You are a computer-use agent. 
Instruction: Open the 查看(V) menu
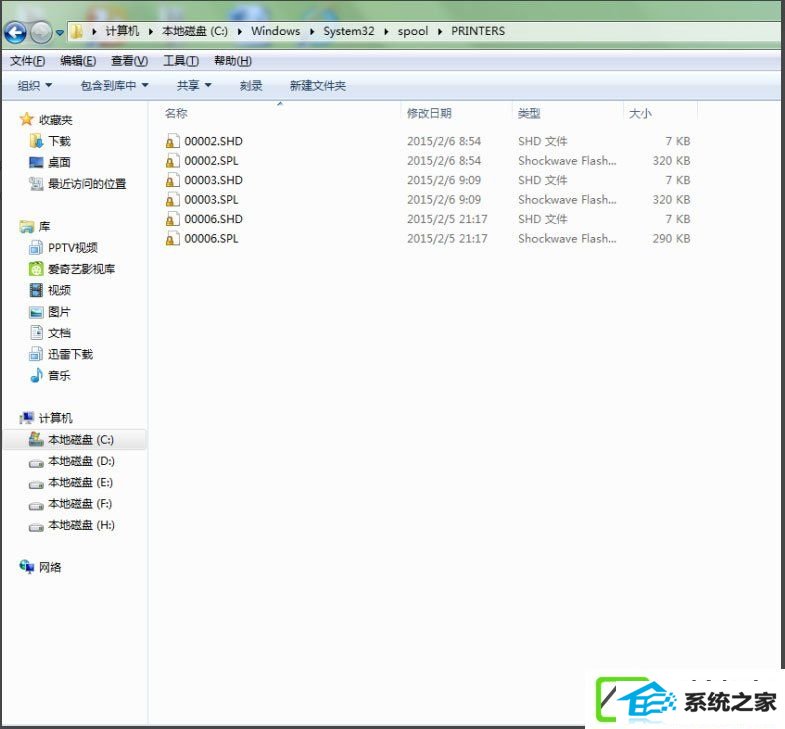coord(129,61)
